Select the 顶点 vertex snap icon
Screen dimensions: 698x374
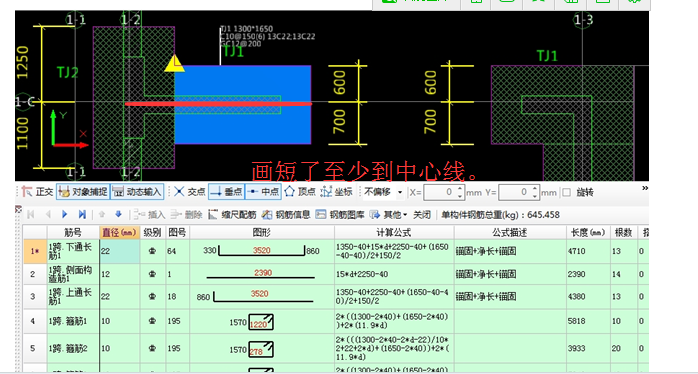coord(290,192)
